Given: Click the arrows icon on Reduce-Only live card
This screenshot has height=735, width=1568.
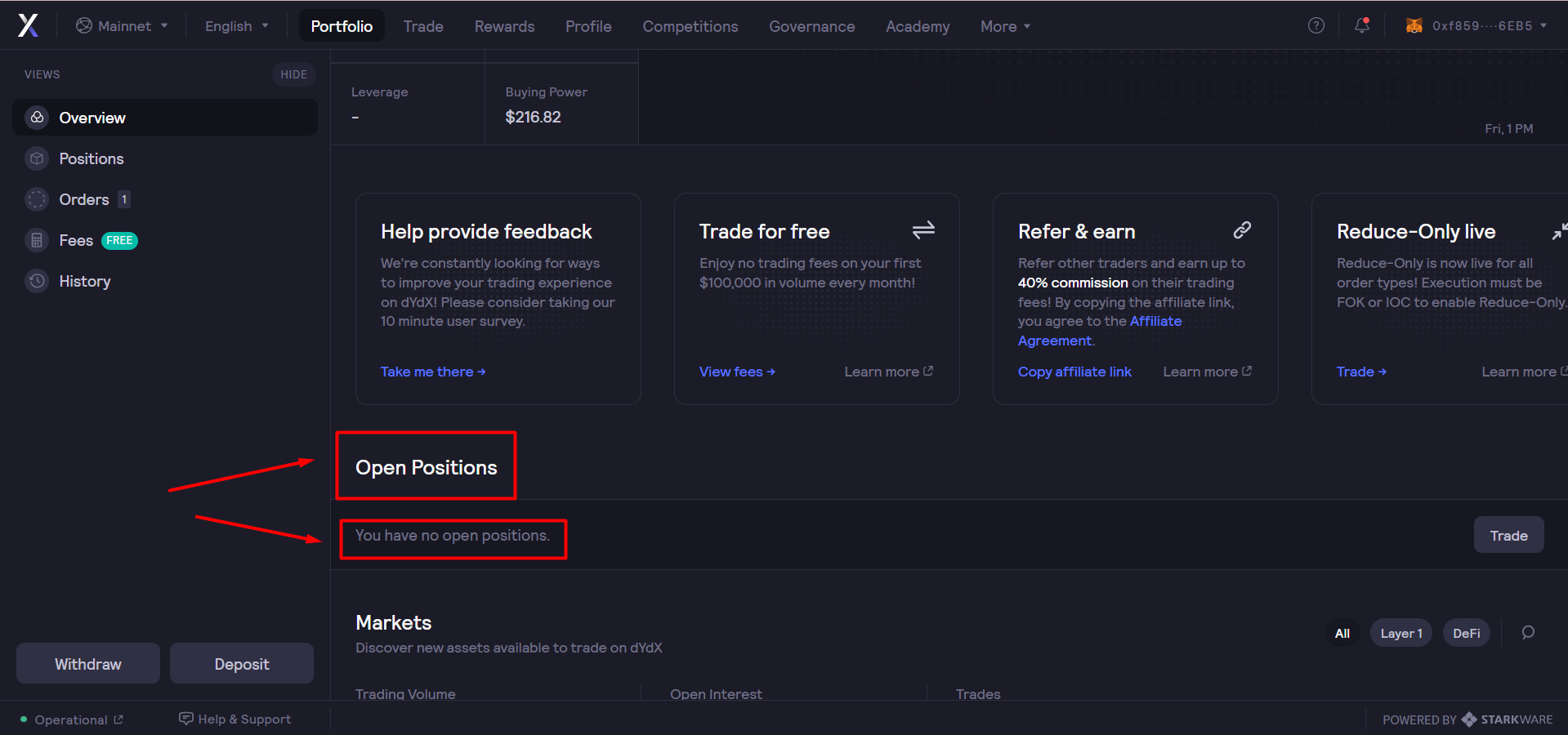Looking at the screenshot, I should [1560, 231].
